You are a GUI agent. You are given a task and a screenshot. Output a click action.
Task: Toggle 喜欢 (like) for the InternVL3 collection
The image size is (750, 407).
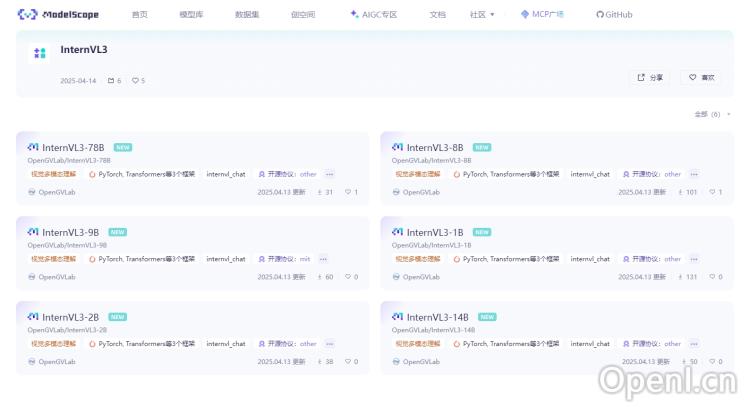700,77
